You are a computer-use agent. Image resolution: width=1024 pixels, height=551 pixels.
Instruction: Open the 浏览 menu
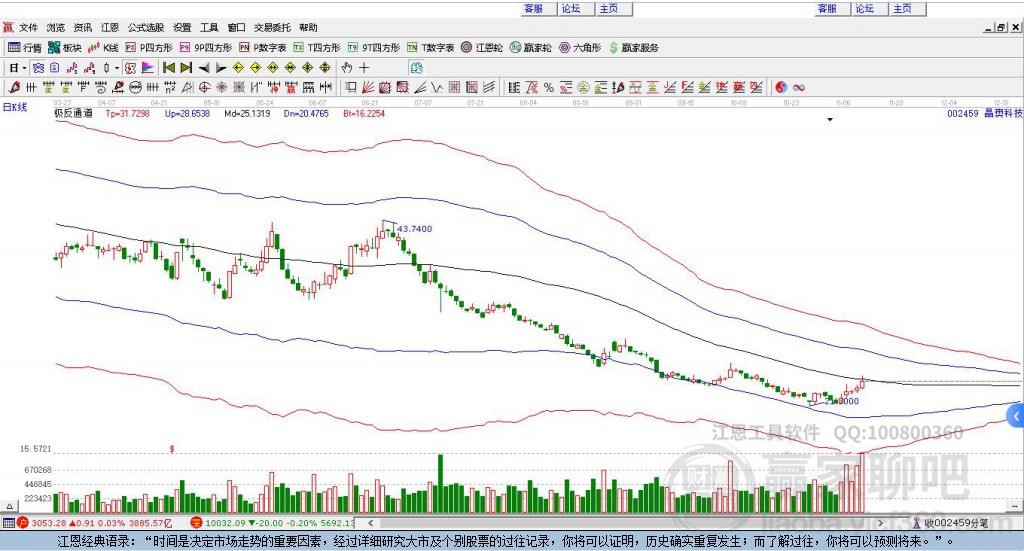tap(56, 27)
